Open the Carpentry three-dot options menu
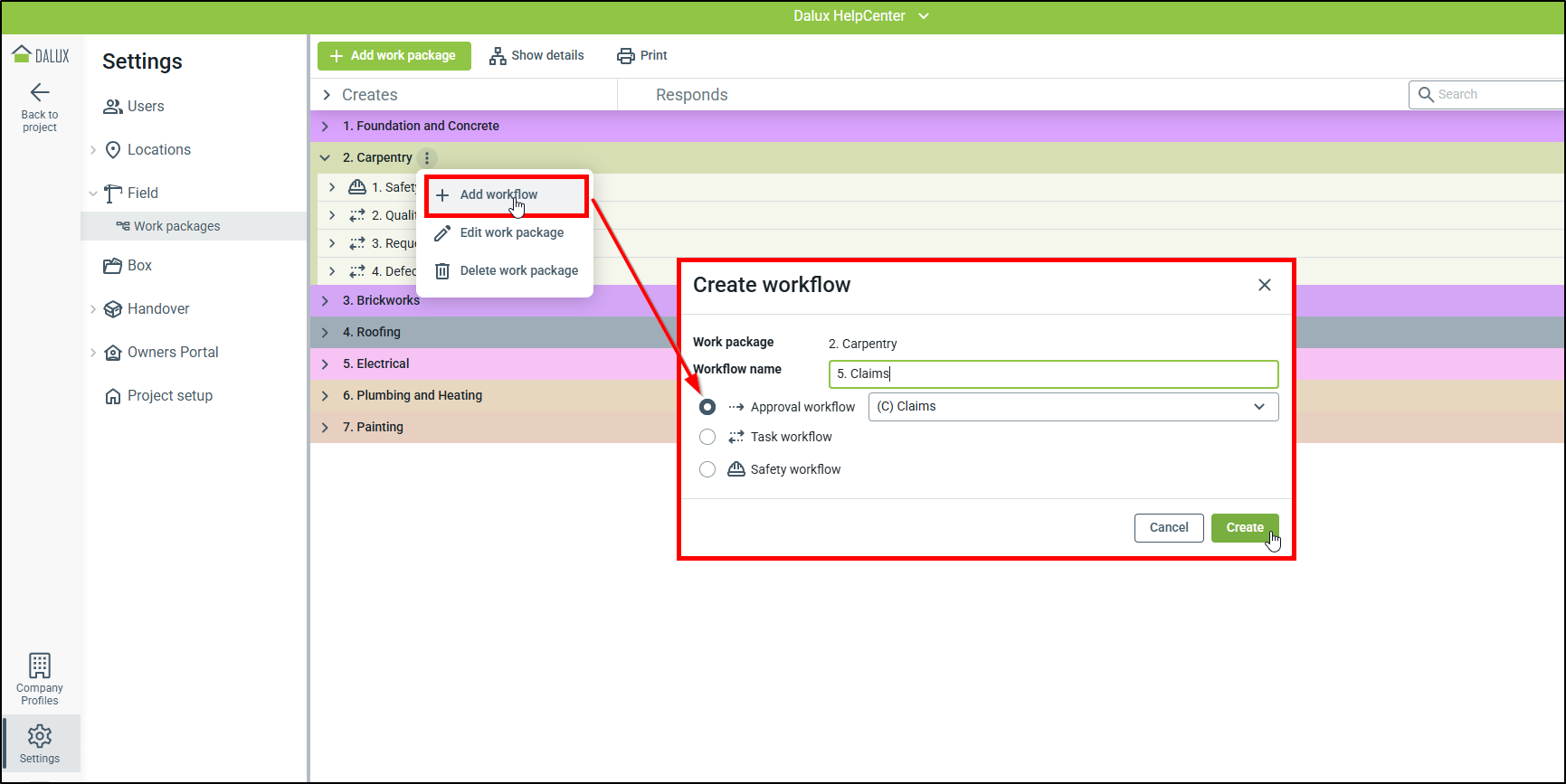This screenshot has height=784, width=1566. 427,157
